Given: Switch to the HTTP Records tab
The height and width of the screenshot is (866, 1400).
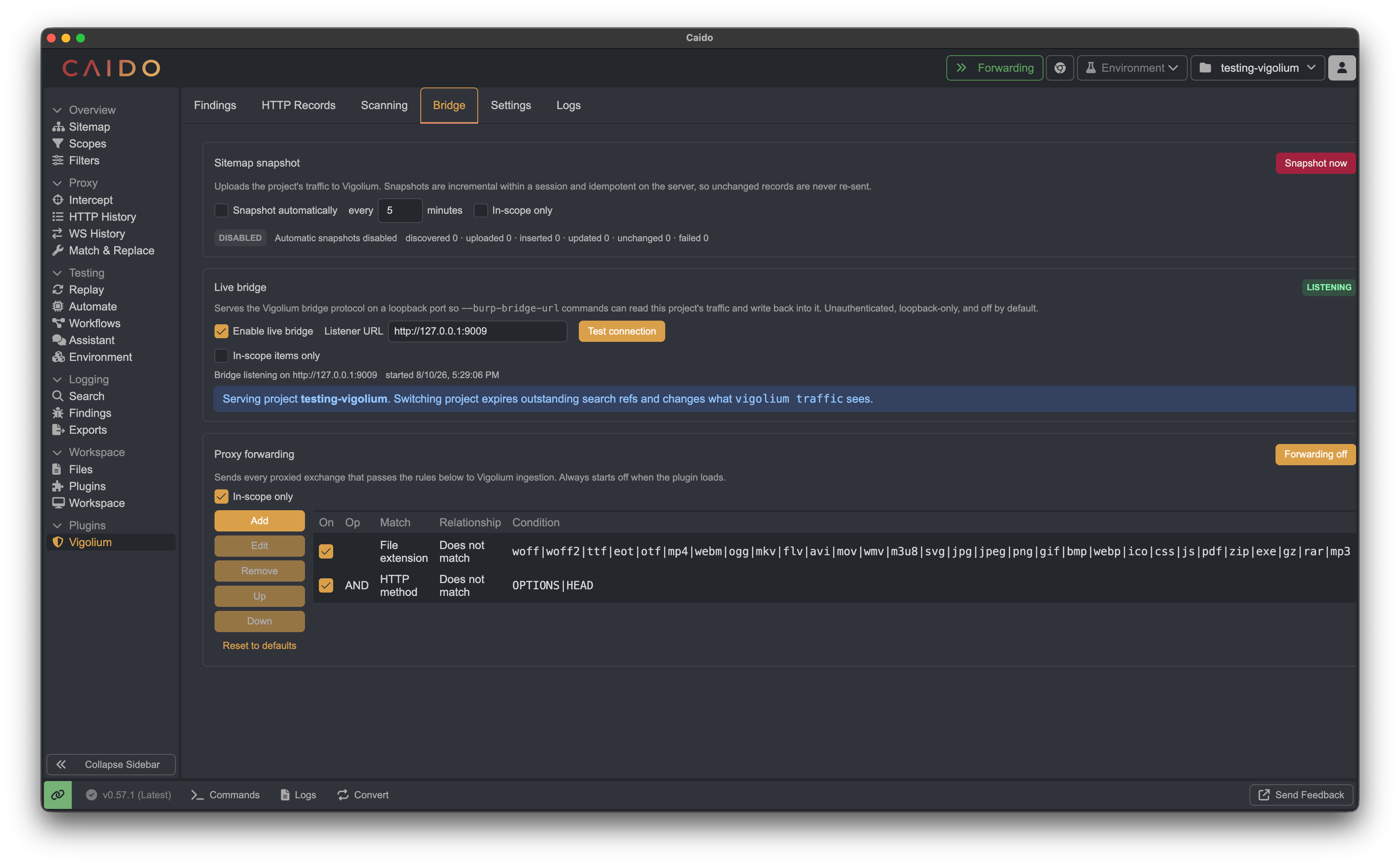Looking at the screenshot, I should pyautogui.click(x=298, y=105).
